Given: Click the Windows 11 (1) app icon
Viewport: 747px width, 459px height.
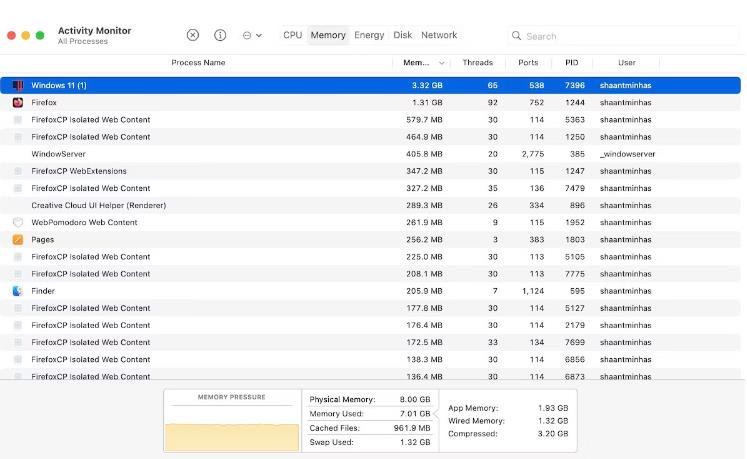Looking at the screenshot, I should (18, 85).
